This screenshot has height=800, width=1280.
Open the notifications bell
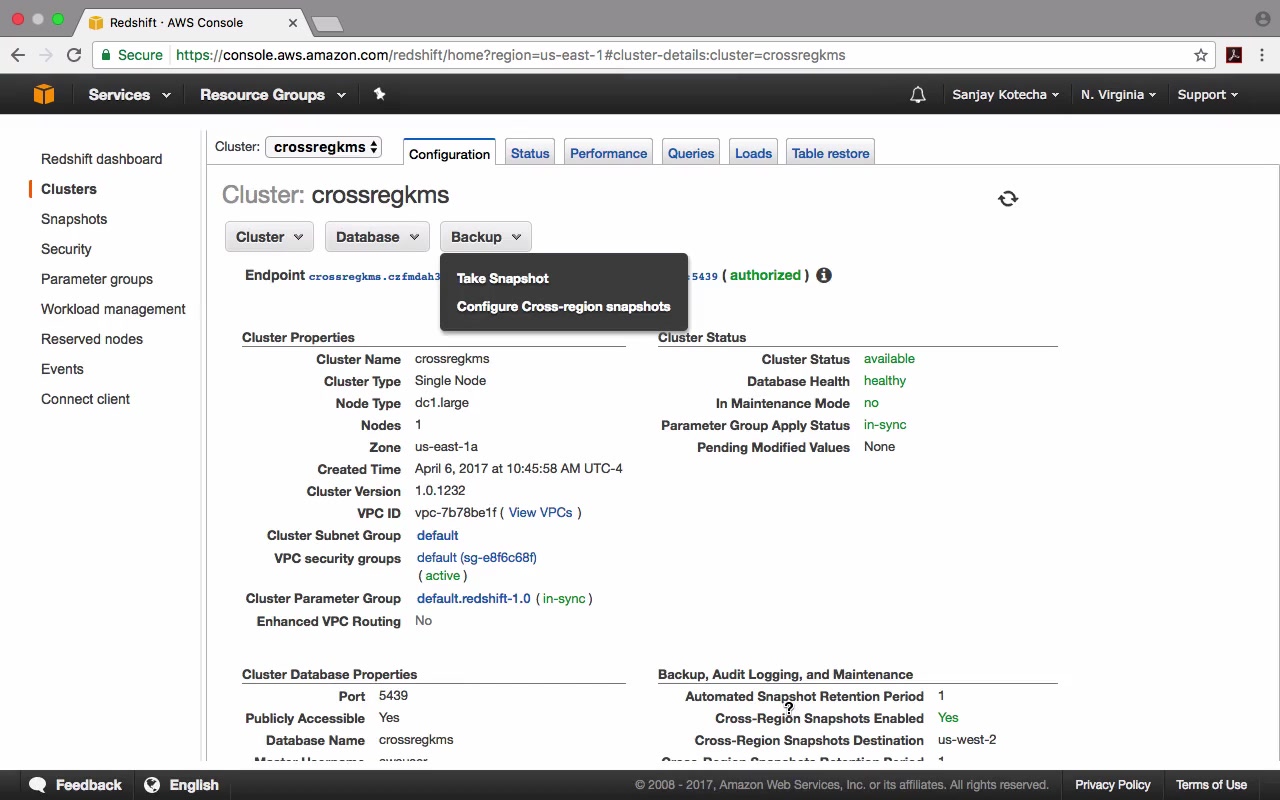(917, 95)
